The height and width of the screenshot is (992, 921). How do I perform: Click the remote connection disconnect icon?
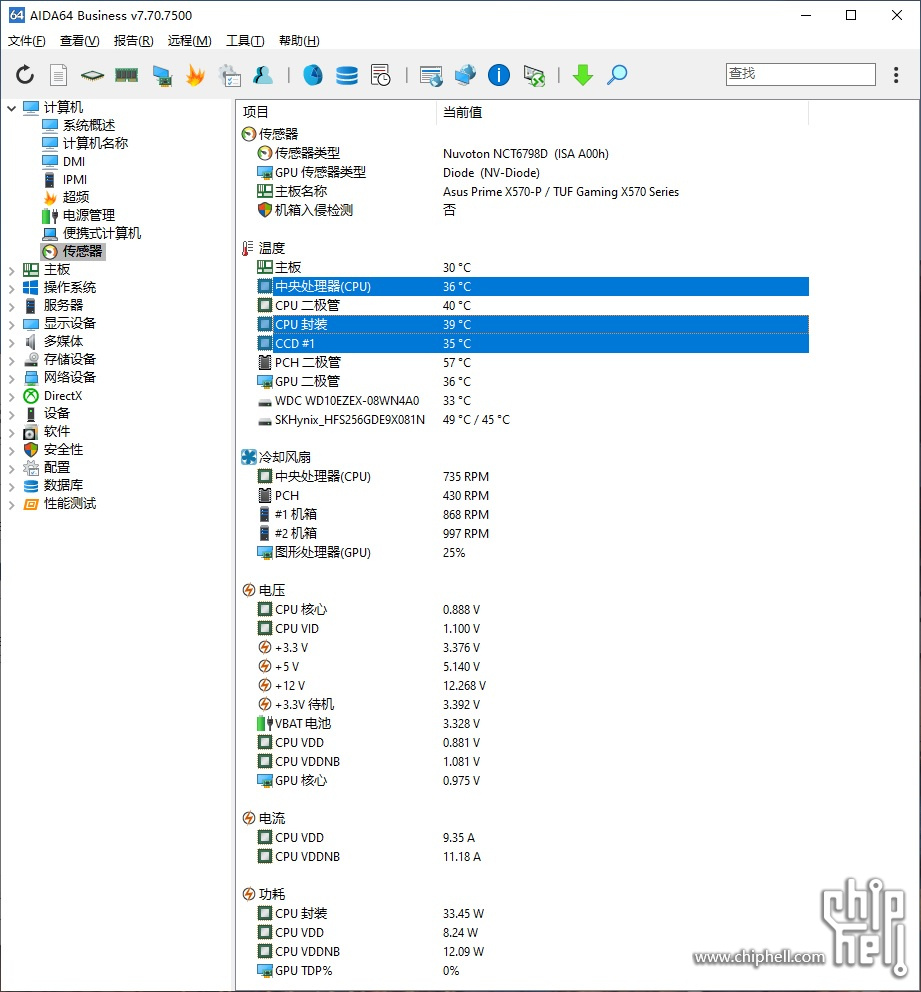[x=534, y=75]
